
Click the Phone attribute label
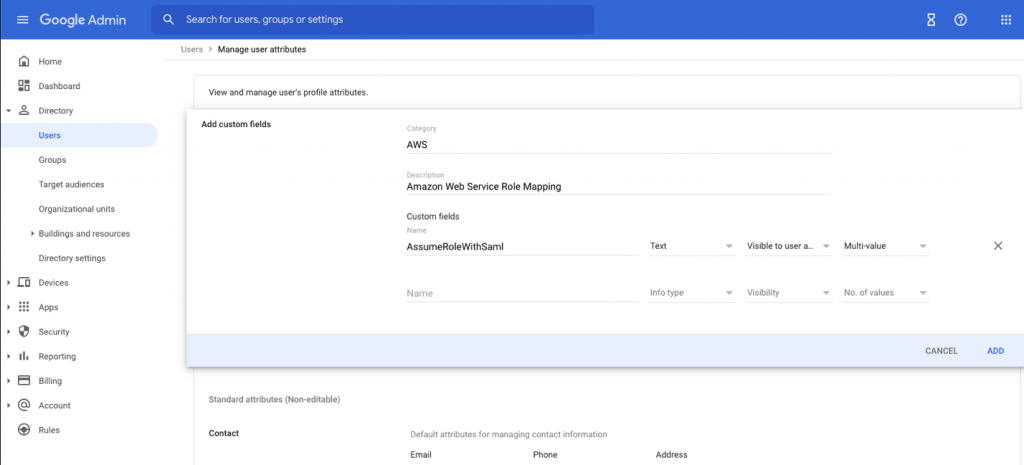pos(545,455)
